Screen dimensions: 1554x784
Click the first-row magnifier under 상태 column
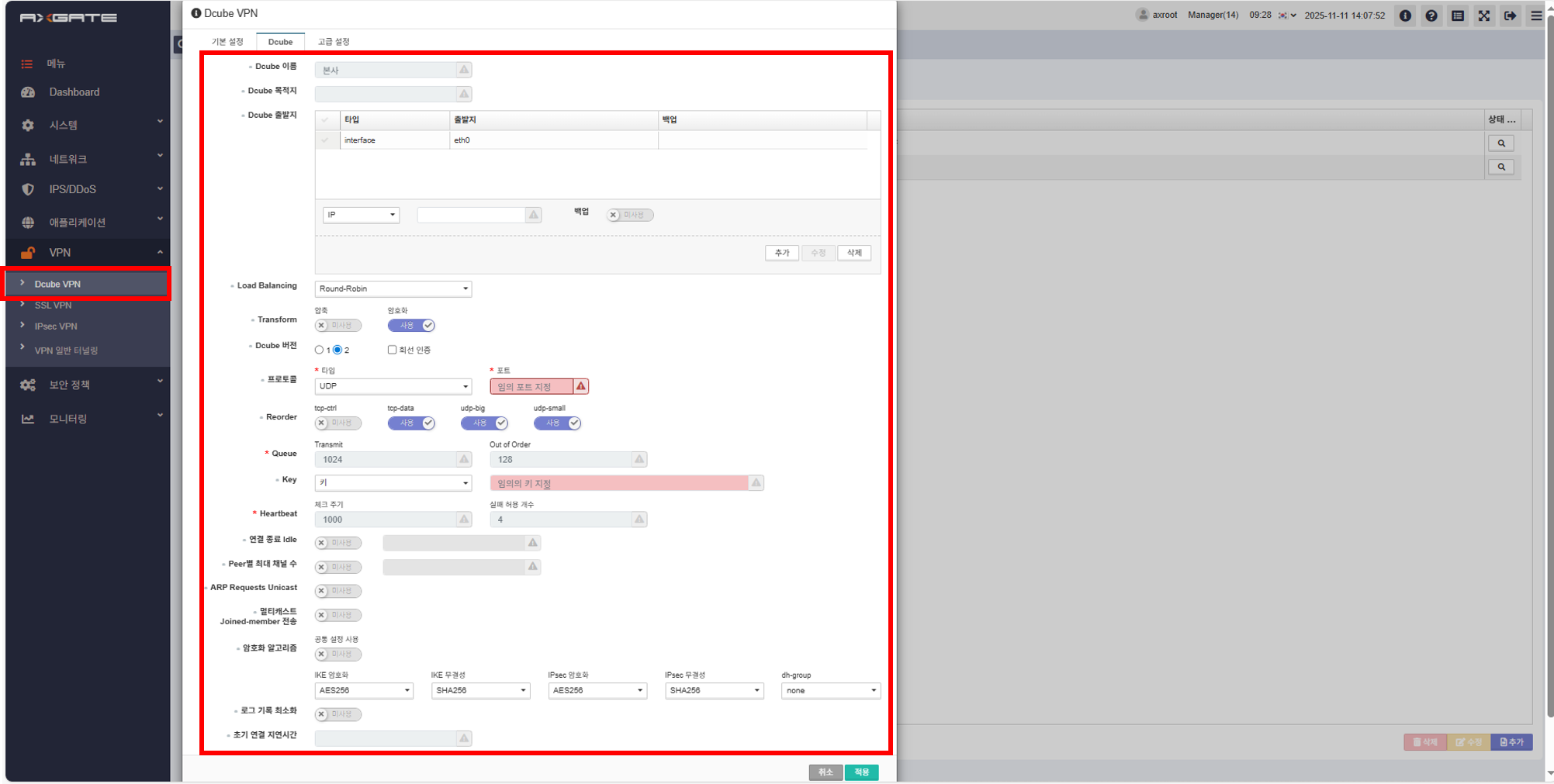(1501, 143)
